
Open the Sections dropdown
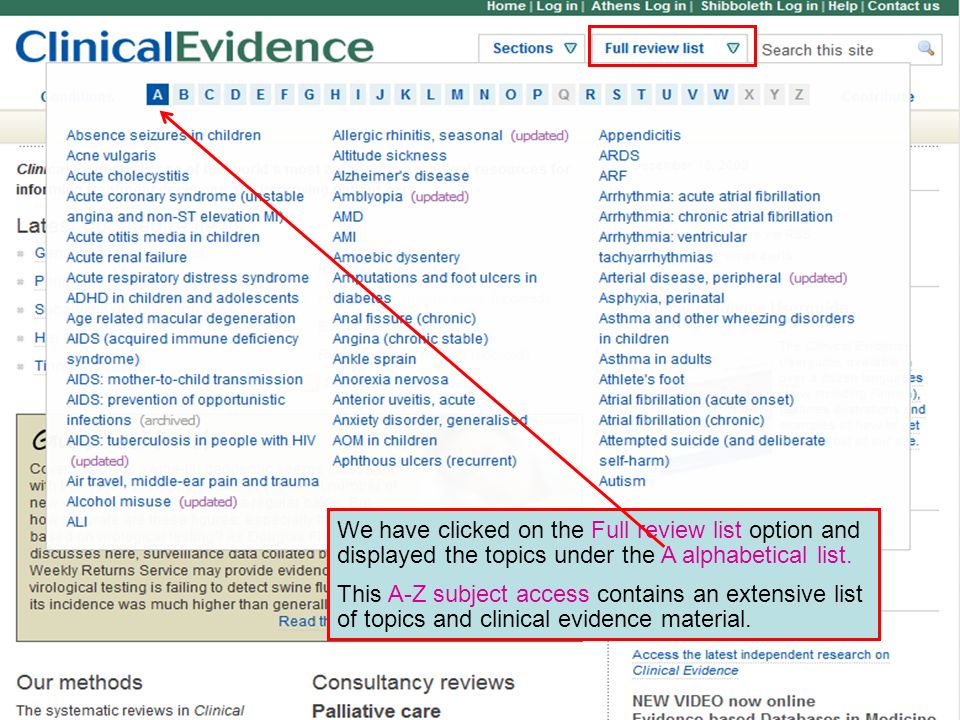pyautogui.click(x=531, y=48)
